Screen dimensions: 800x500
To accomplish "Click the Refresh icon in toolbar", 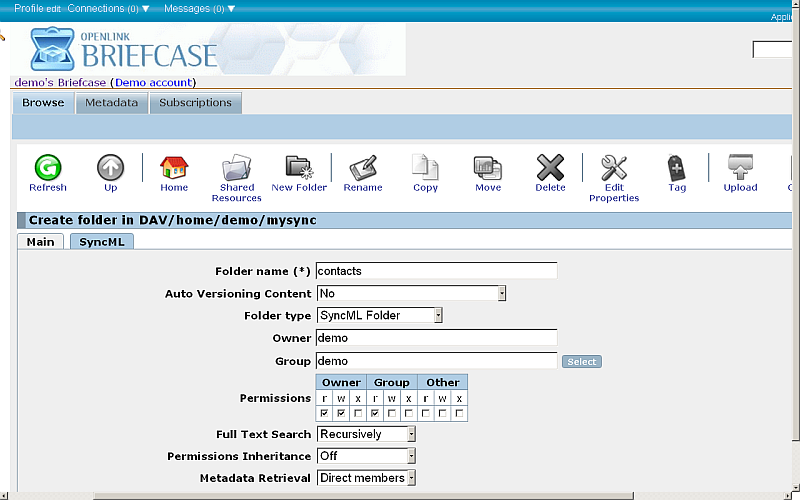I will [x=47, y=168].
